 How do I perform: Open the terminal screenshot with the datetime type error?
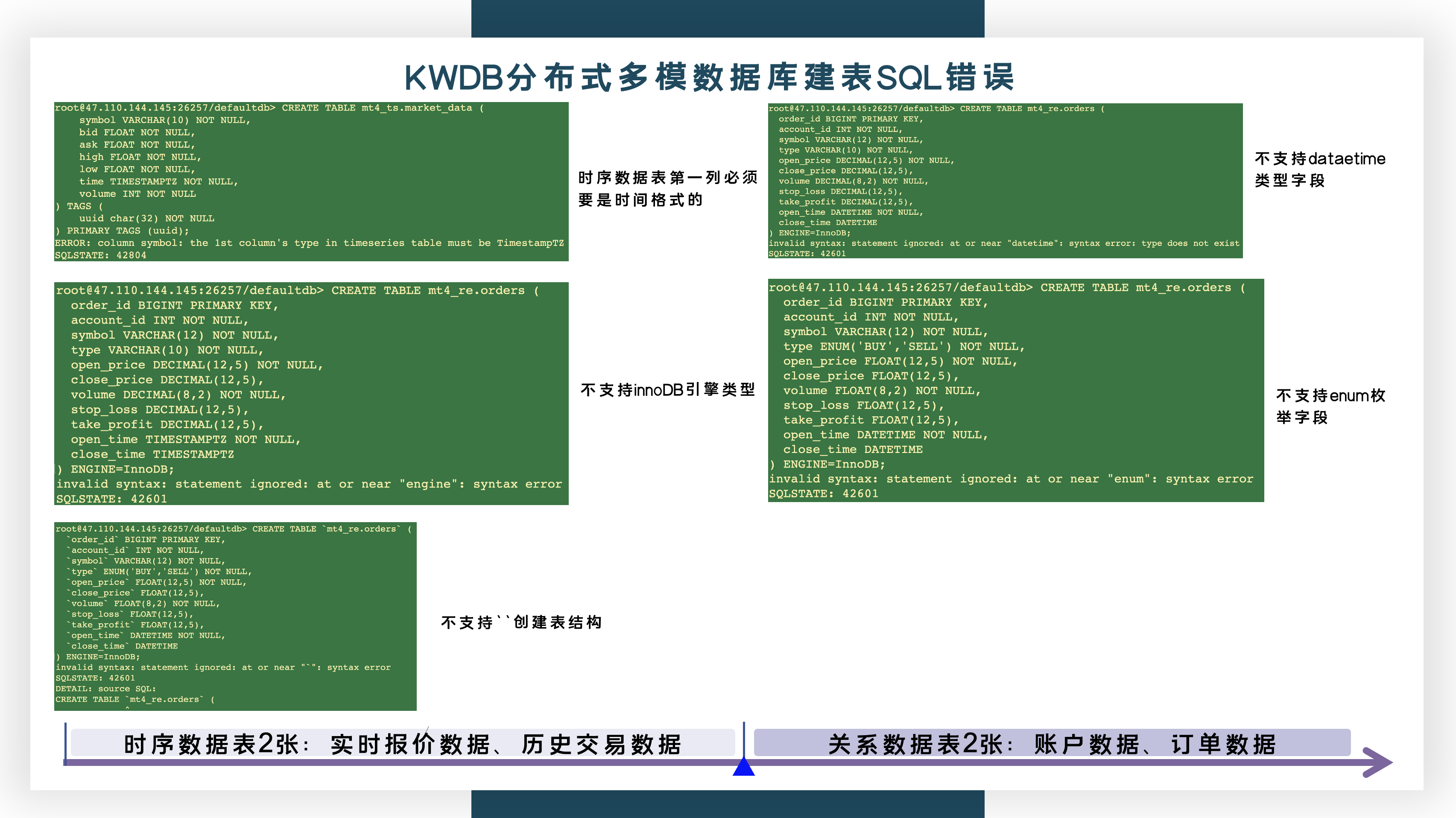pyautogui.click(x=1005, y=181)
